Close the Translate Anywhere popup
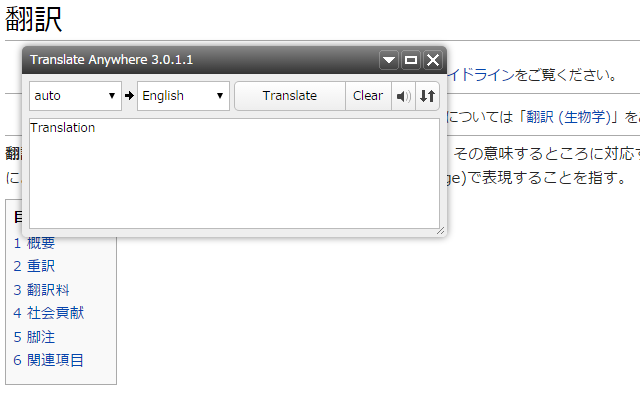 [433, 60]
